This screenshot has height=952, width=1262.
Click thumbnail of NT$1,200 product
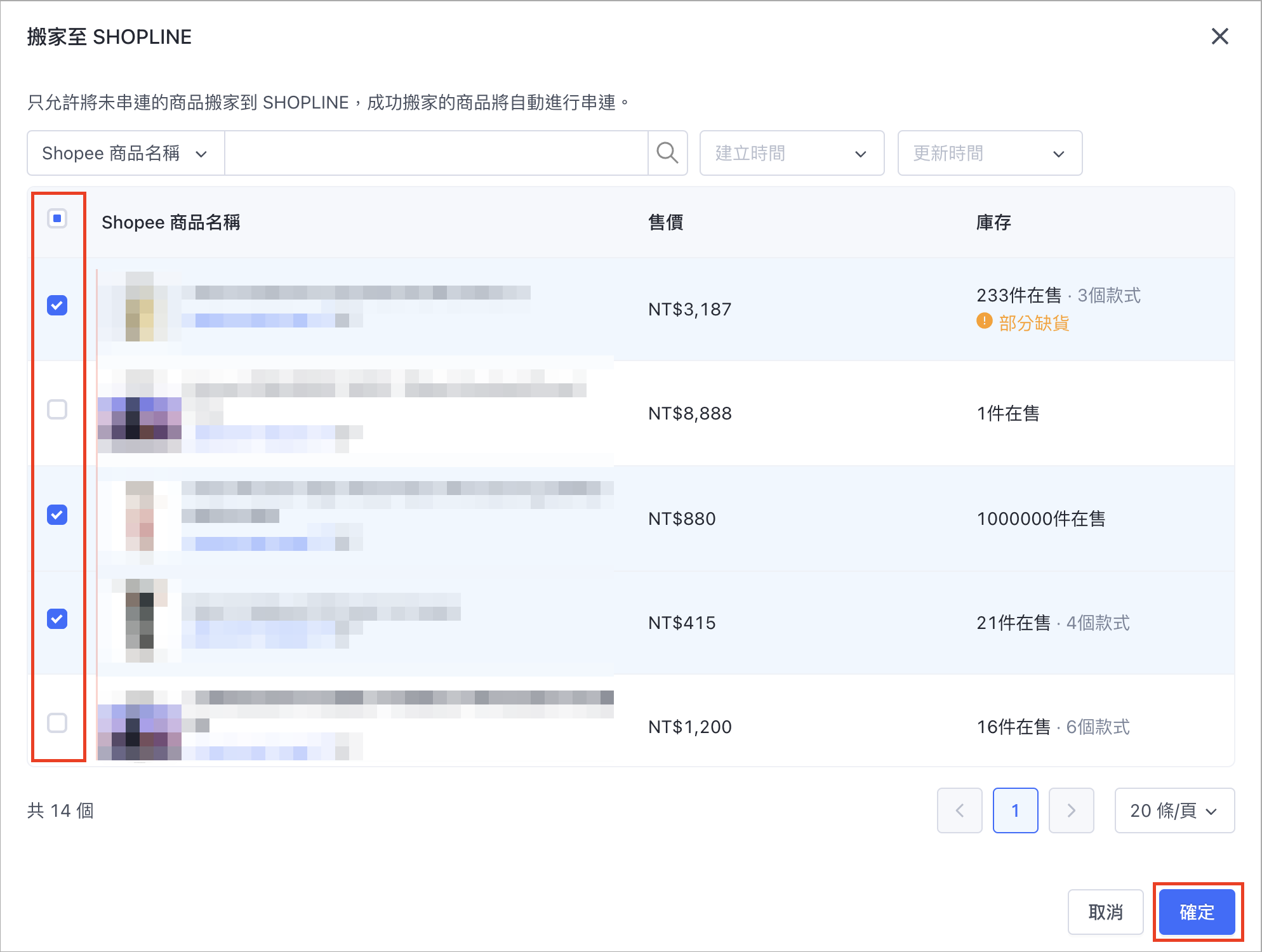click(x=140, y=725)
